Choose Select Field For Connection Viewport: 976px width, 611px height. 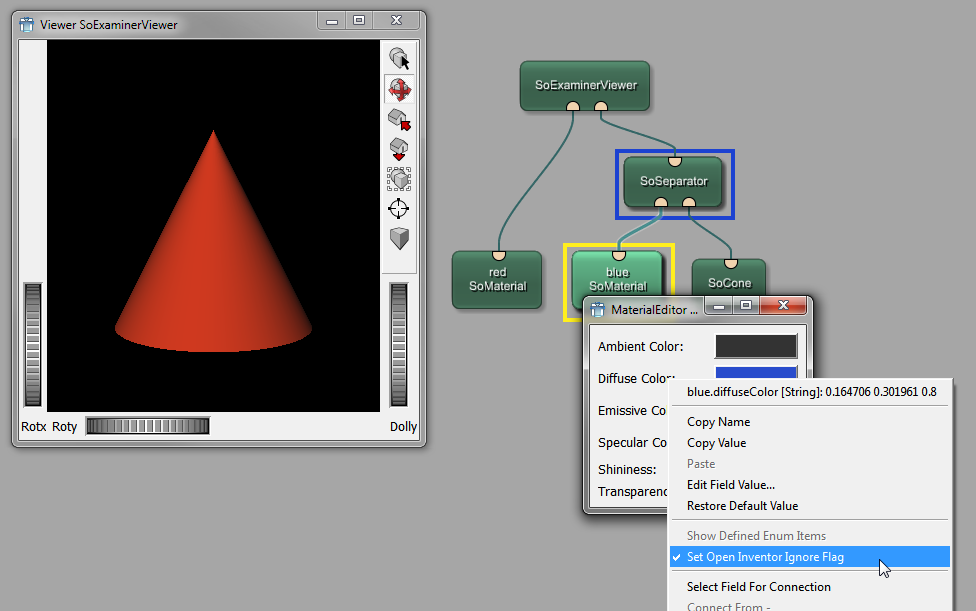[x=758, y=587]
